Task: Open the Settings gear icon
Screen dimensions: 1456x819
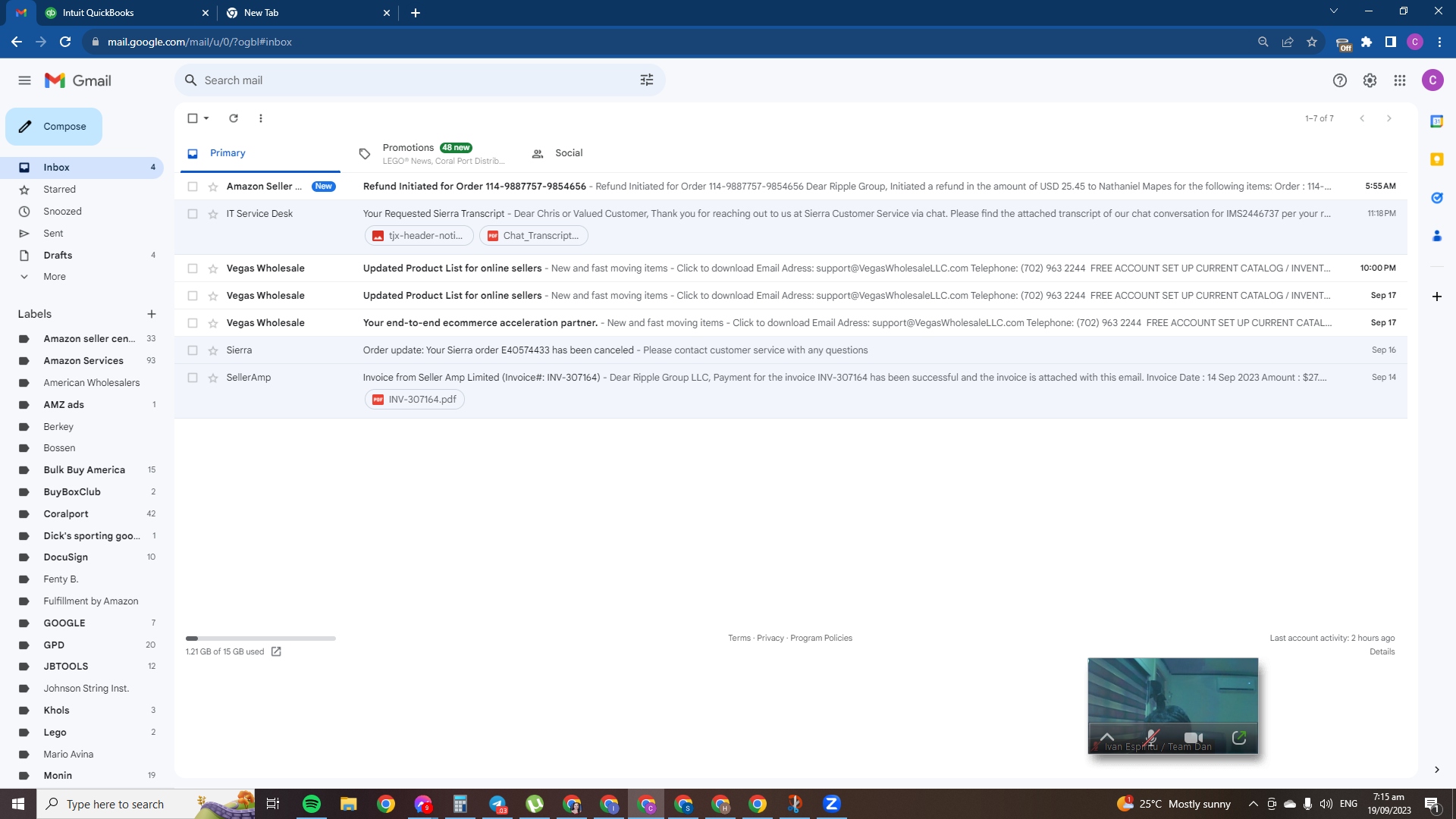Action: pos(1370,80)
